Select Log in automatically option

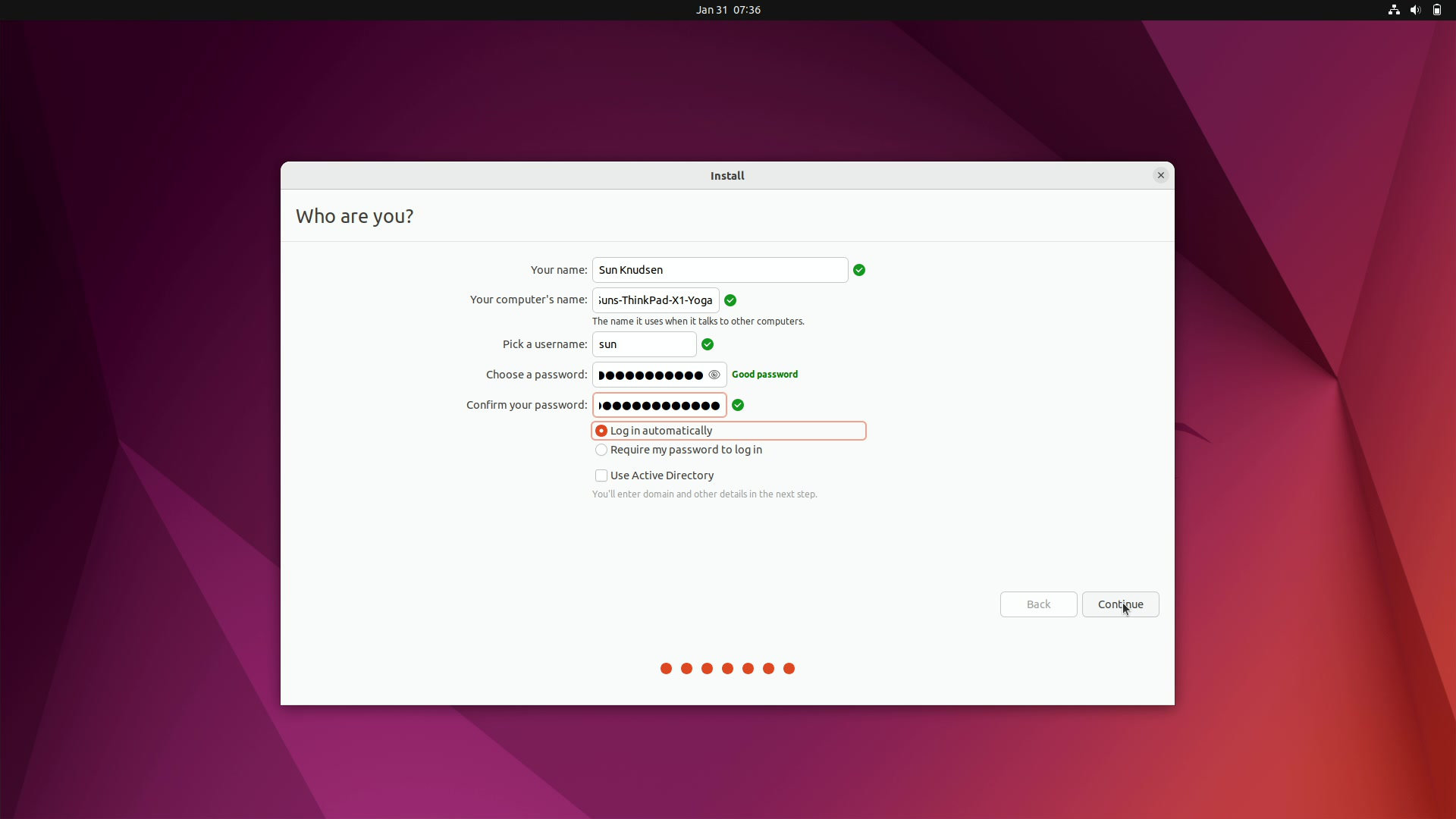[x=729, y=431]
